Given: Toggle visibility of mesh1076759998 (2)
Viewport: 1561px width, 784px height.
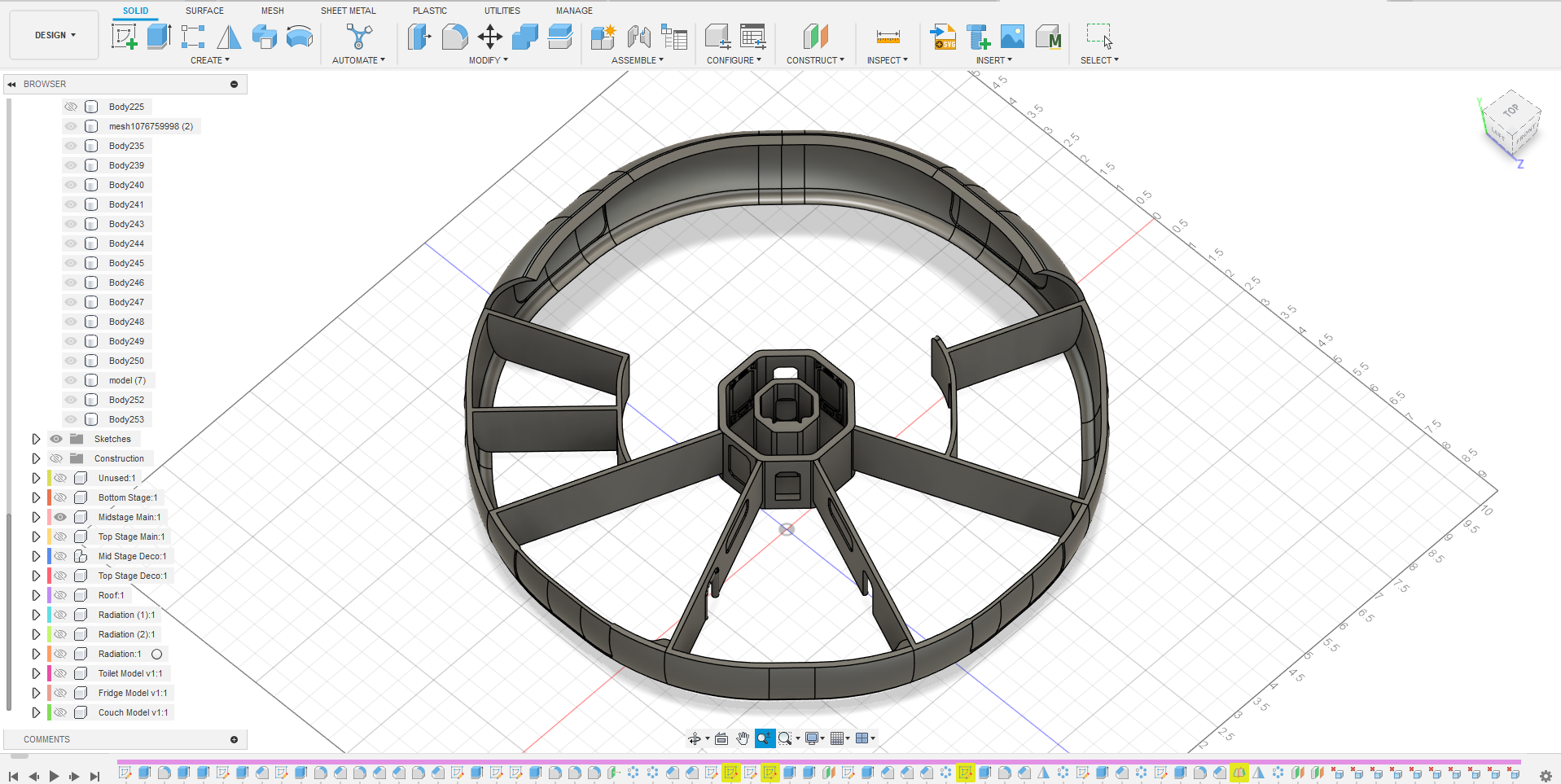Looking at the screenshot, I should 71,126.
